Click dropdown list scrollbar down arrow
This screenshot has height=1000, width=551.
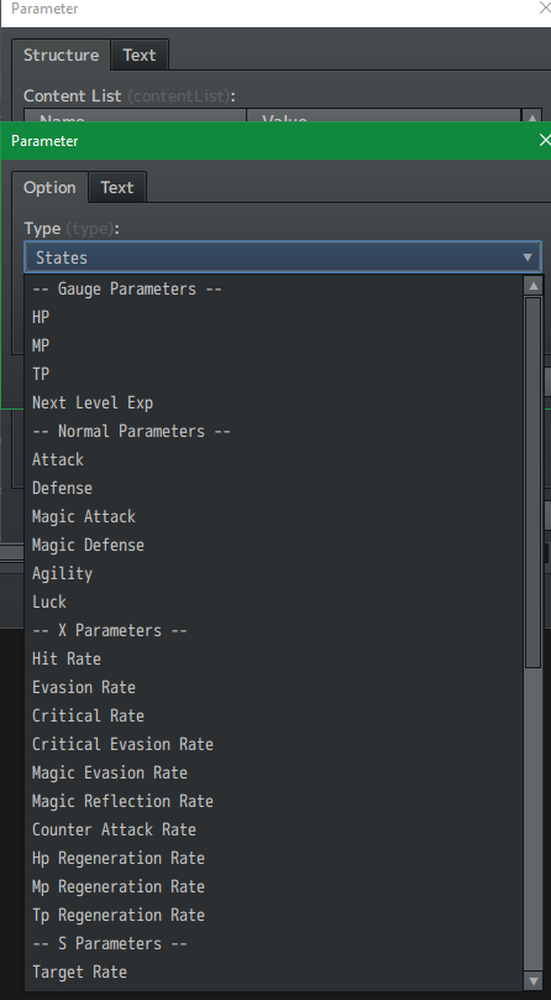(533, 980)
